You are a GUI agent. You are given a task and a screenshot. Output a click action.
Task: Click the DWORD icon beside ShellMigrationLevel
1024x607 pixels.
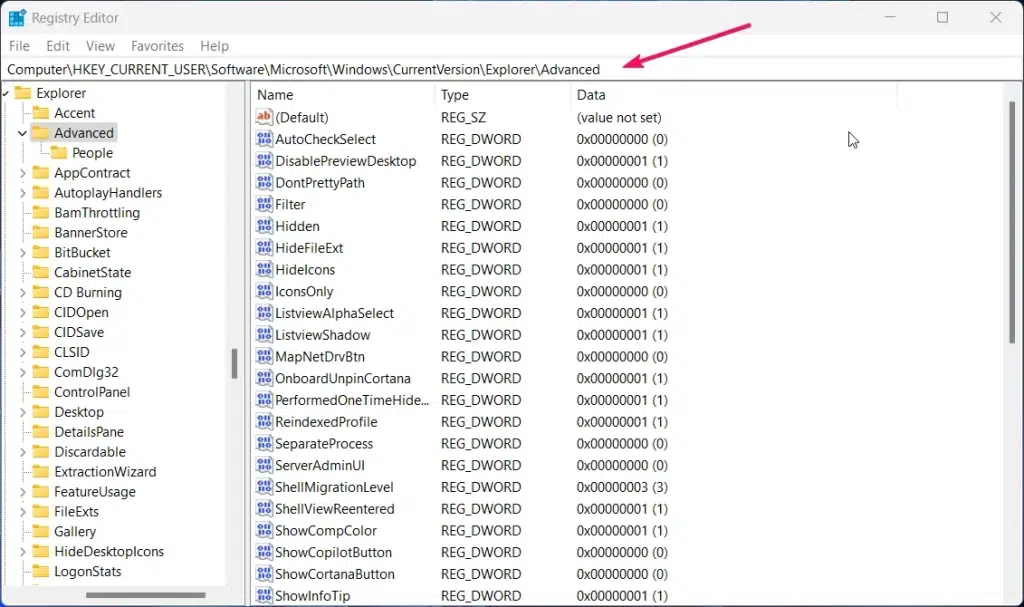264,486
